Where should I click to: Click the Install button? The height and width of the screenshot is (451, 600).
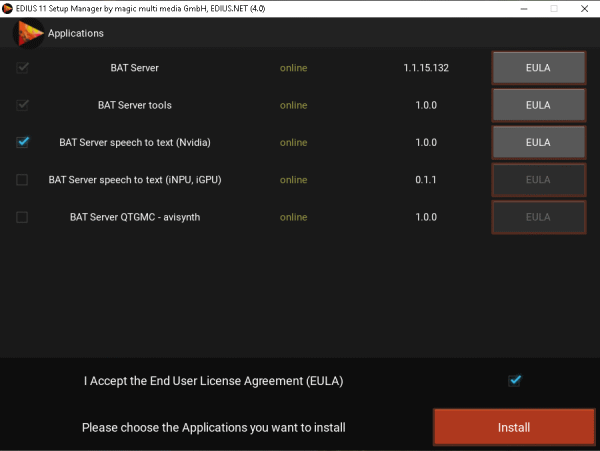click(514, 427)
